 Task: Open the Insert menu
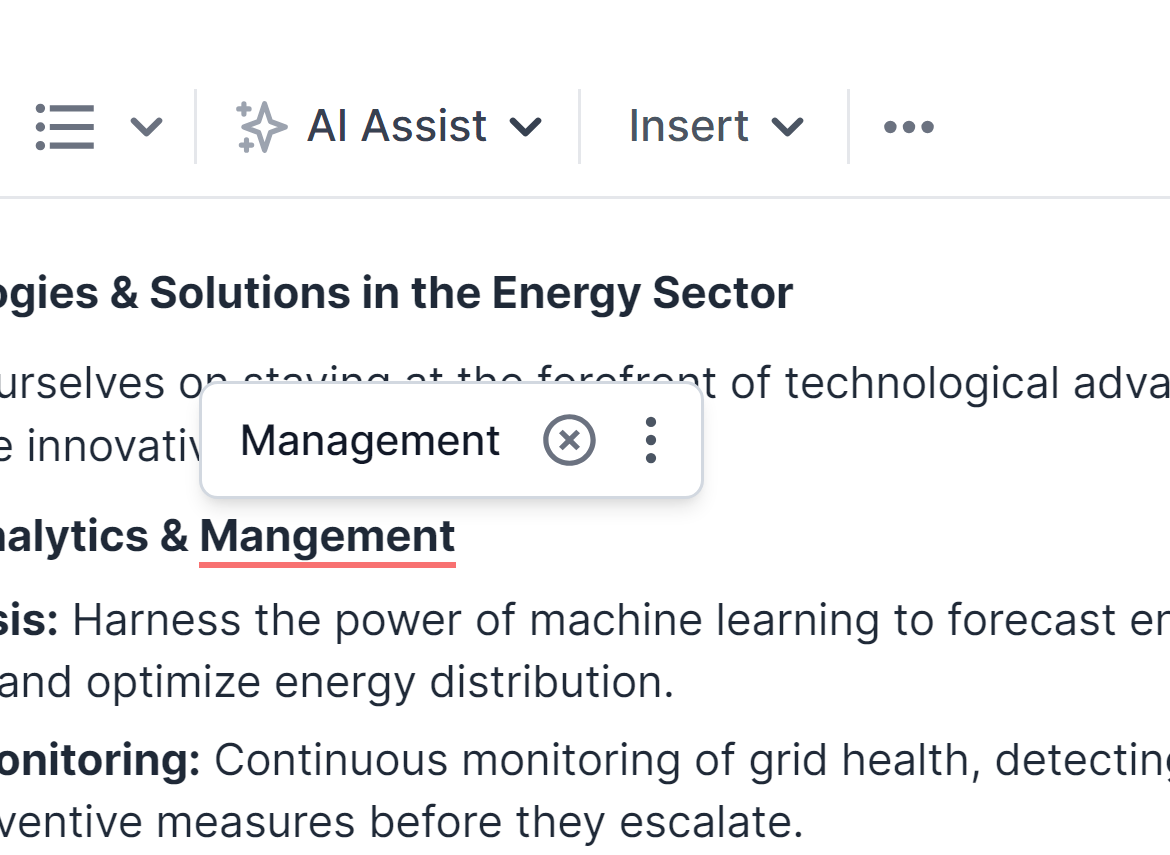tap(689, 127)
